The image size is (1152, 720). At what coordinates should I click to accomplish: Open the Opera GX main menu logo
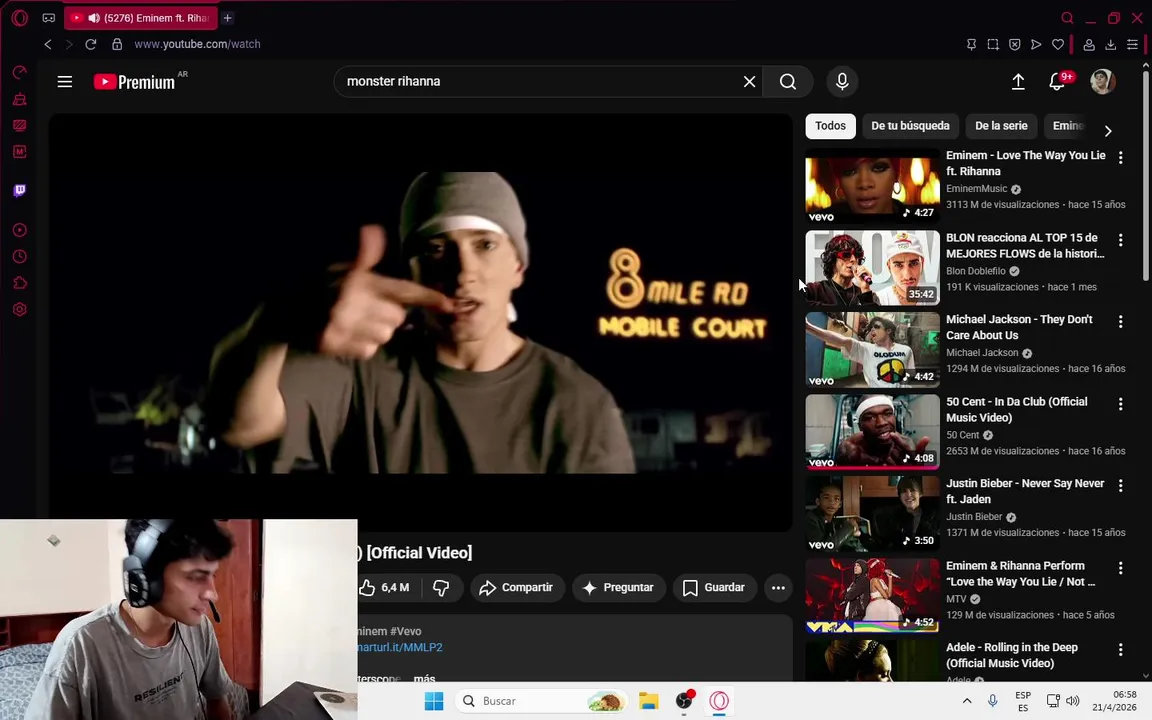pyautogui.click(x=20, y=18)
